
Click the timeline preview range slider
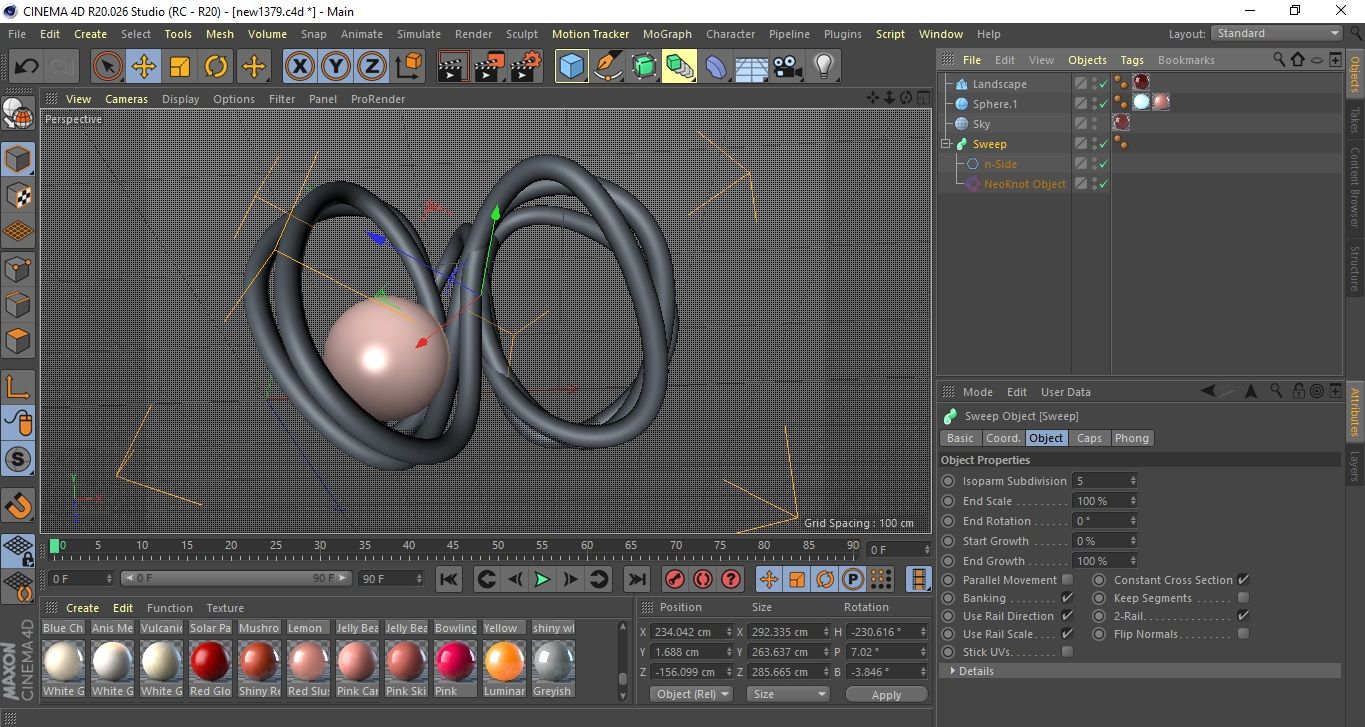(236, 578)
